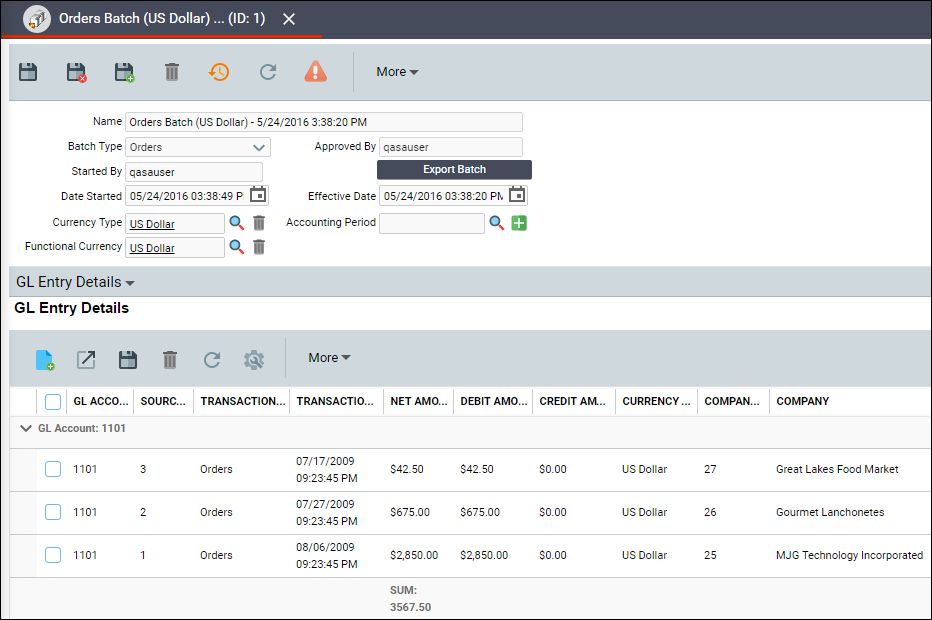
Task: Toggle the select-all checkbox in grid header
Action: pyautogui.click(x=53, y=402)
